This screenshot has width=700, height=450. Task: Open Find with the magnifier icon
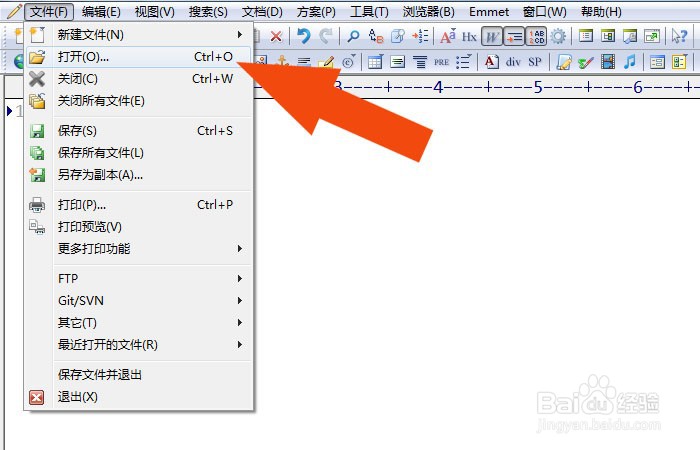click(354, 36)
